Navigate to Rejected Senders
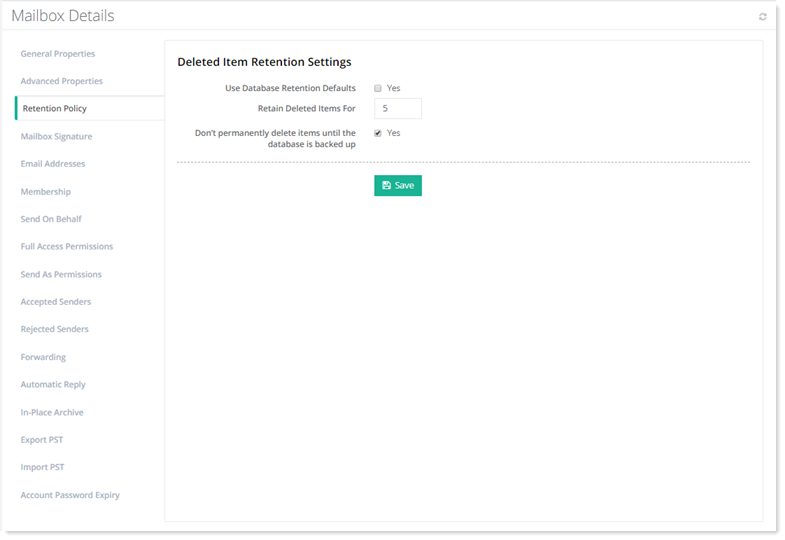Image resolution: width=785 pixels, height=540 pixels. pos(54,329)
